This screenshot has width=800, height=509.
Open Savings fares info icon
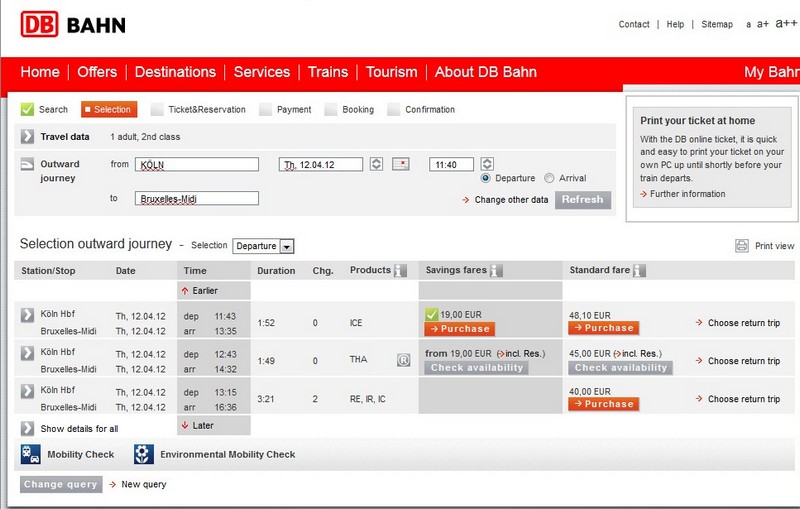(496, 270)
